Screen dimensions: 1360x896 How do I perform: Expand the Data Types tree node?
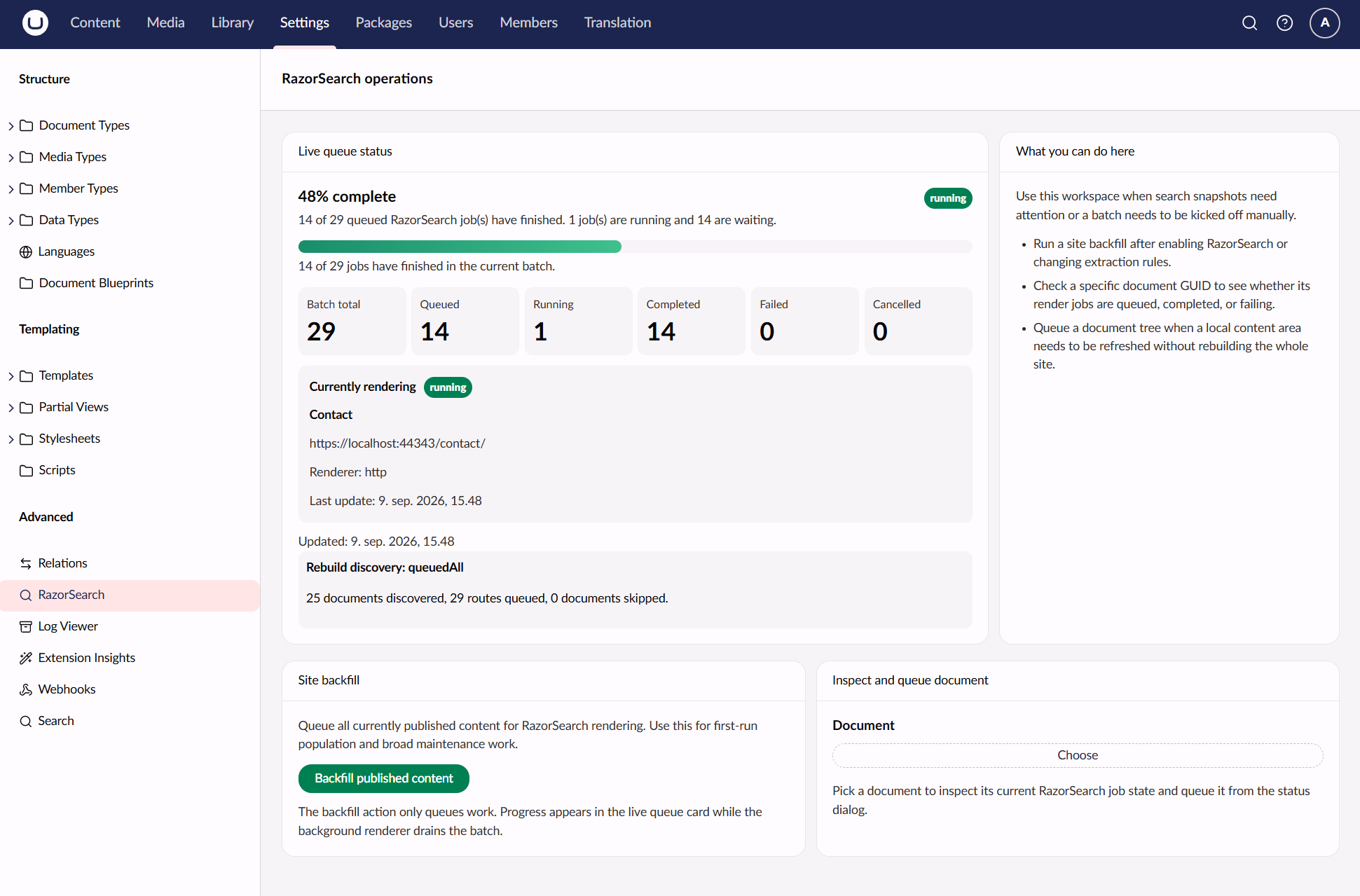(x=11, y=221)
